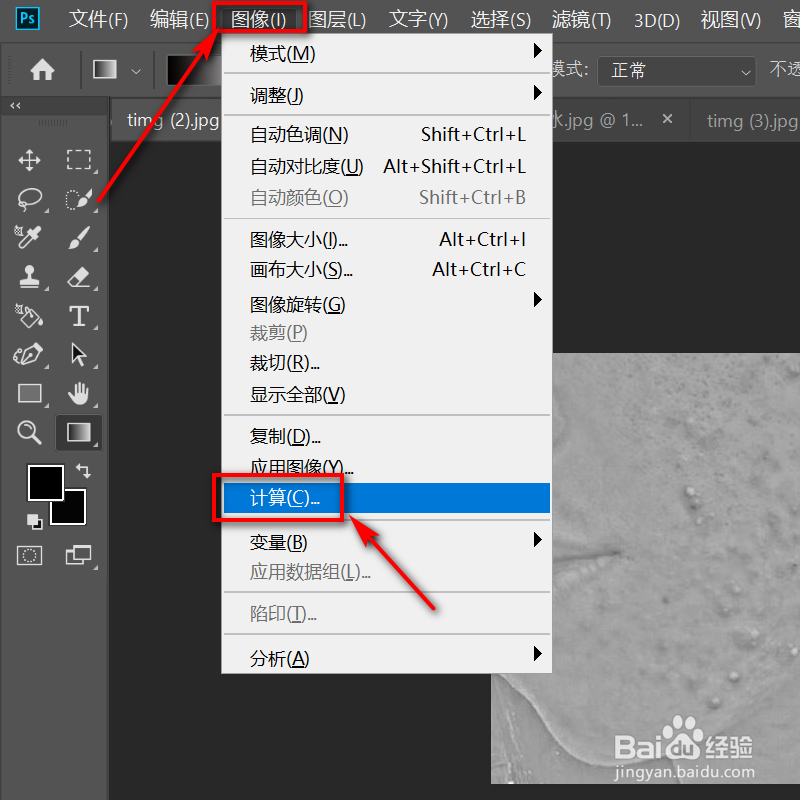Image resolution: width=800 pixels, height=800 pixels.
Task: Change screen mode icon
Action: [78, 555]
